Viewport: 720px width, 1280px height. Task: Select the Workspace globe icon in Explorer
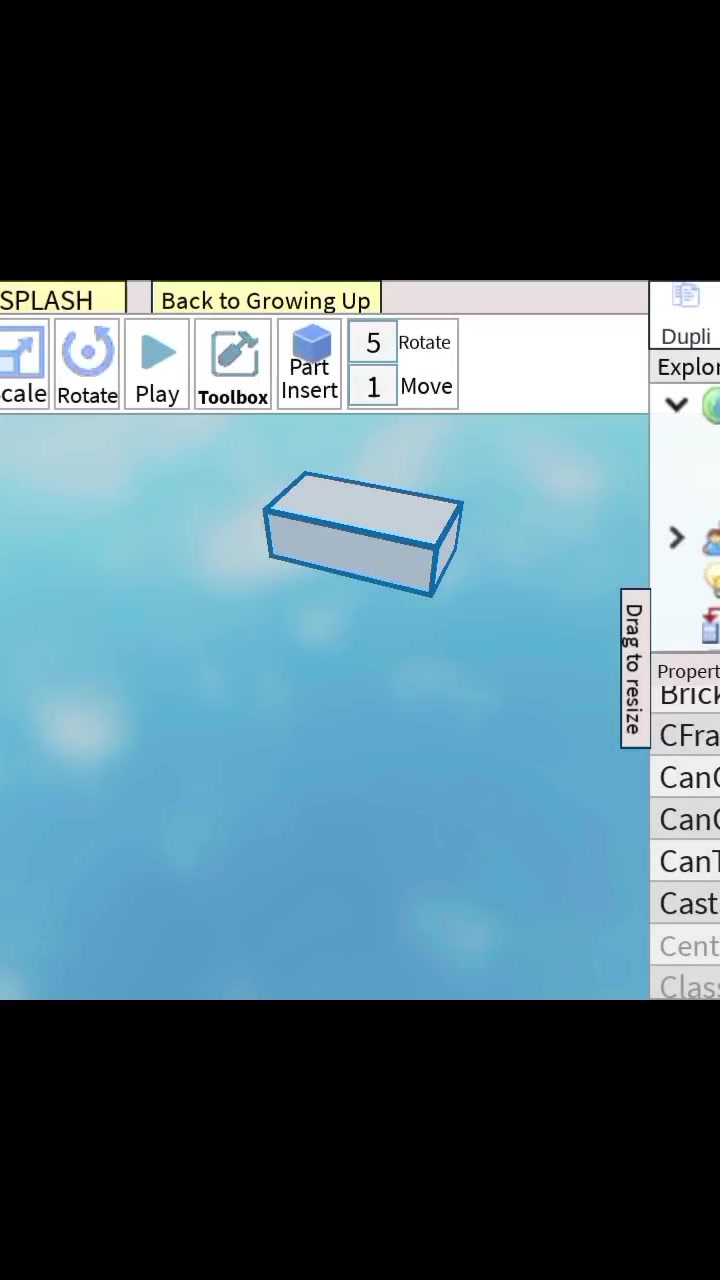tap(712, 405)
